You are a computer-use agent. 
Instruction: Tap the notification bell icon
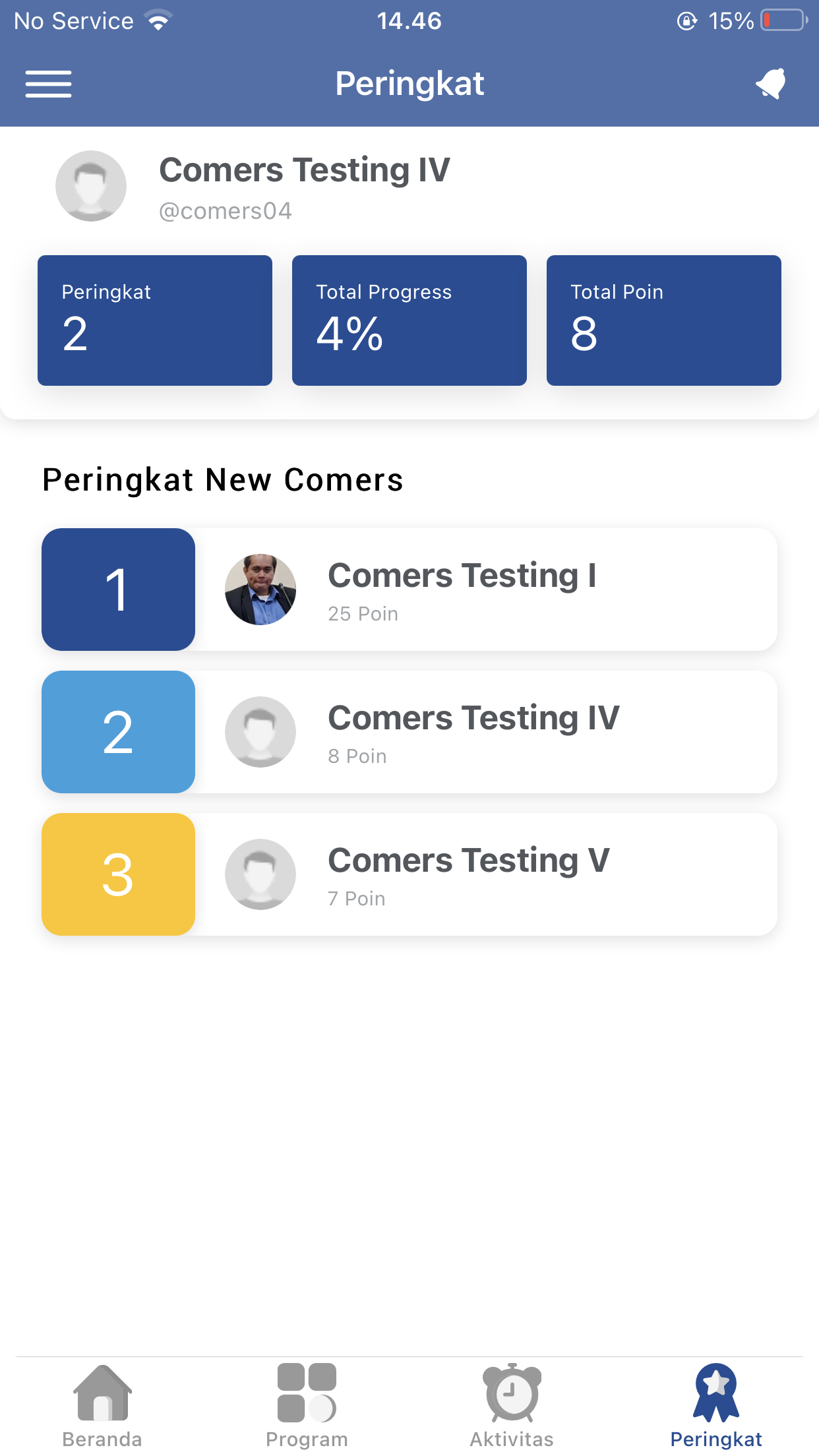click(x=770, y=84)
